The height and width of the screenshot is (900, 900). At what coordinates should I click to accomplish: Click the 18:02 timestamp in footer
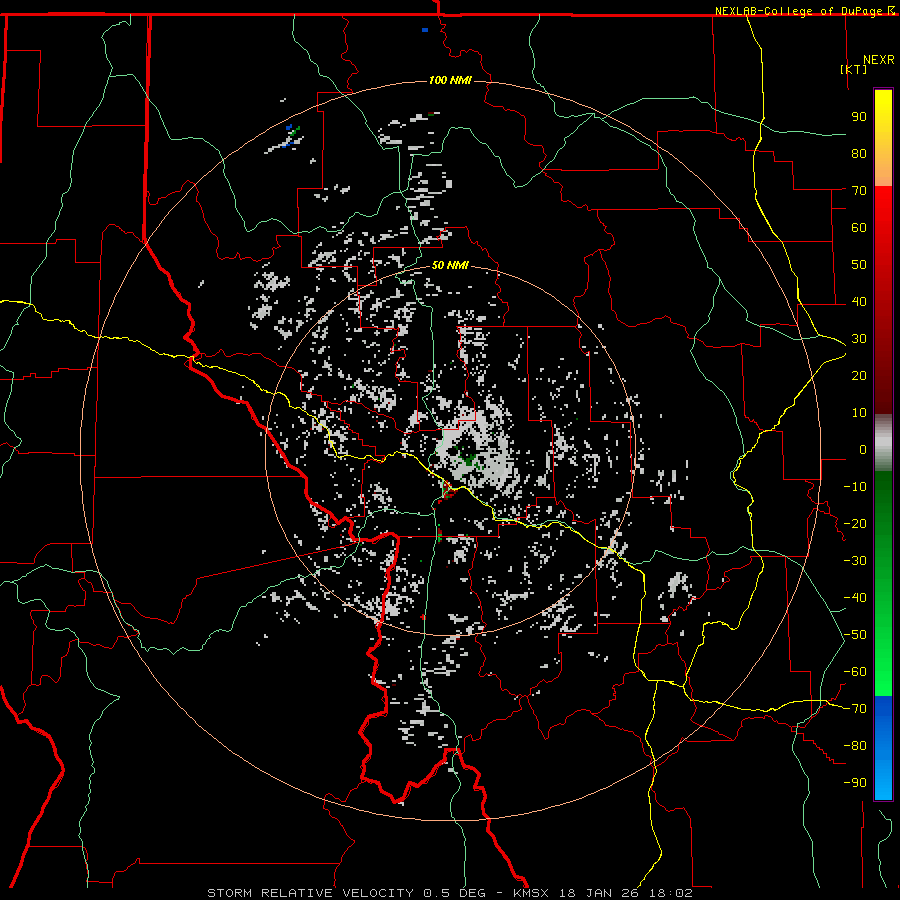(670, 893)
